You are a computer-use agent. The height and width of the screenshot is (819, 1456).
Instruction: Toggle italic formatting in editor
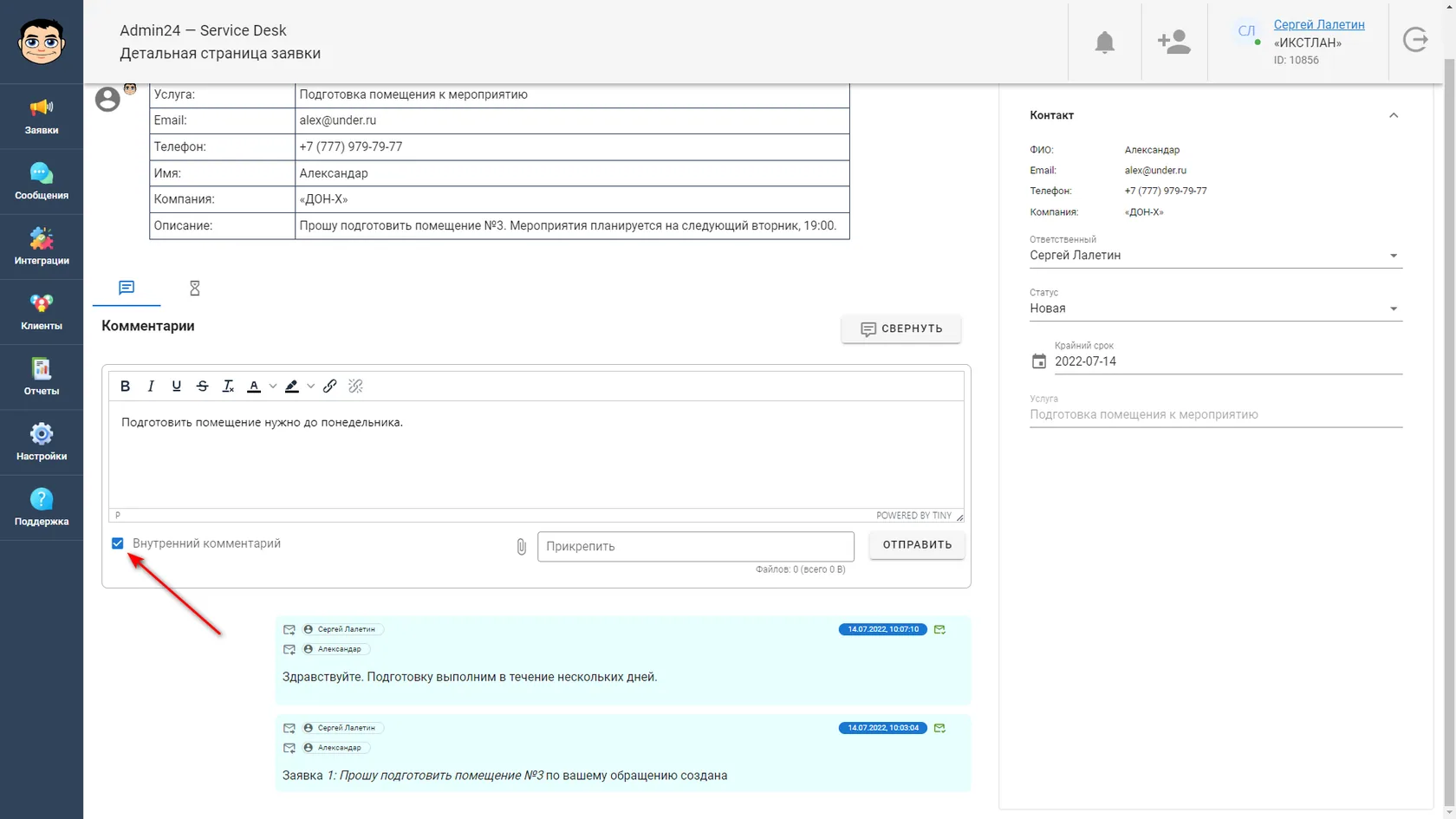tap(151, 387)
